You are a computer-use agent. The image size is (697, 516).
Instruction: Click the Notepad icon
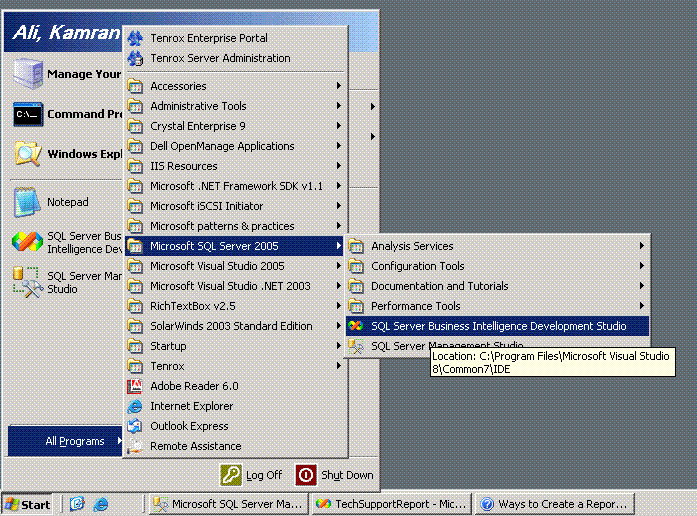[28, 202]
